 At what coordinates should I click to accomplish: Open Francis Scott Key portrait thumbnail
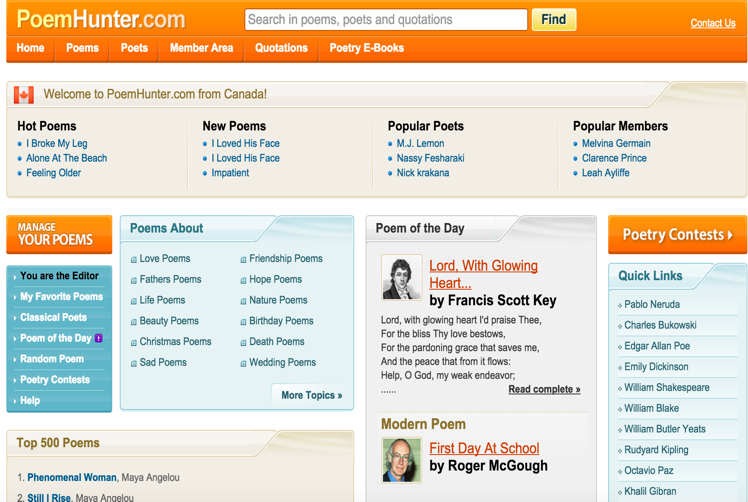pyautogui.click(x=402, y=277)
